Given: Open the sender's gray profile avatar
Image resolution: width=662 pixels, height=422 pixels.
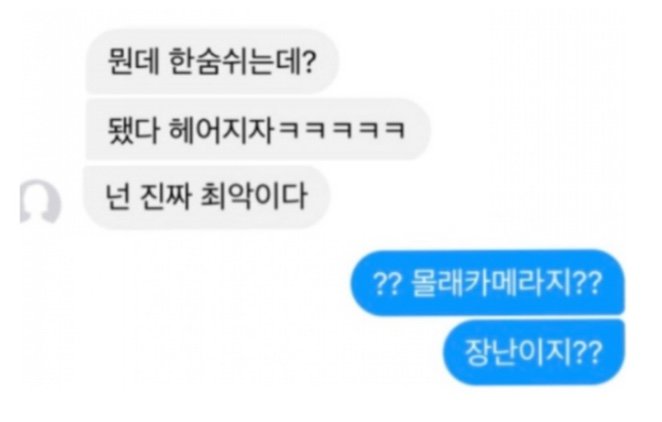Looking at the screenshot, I should point(41,201).
